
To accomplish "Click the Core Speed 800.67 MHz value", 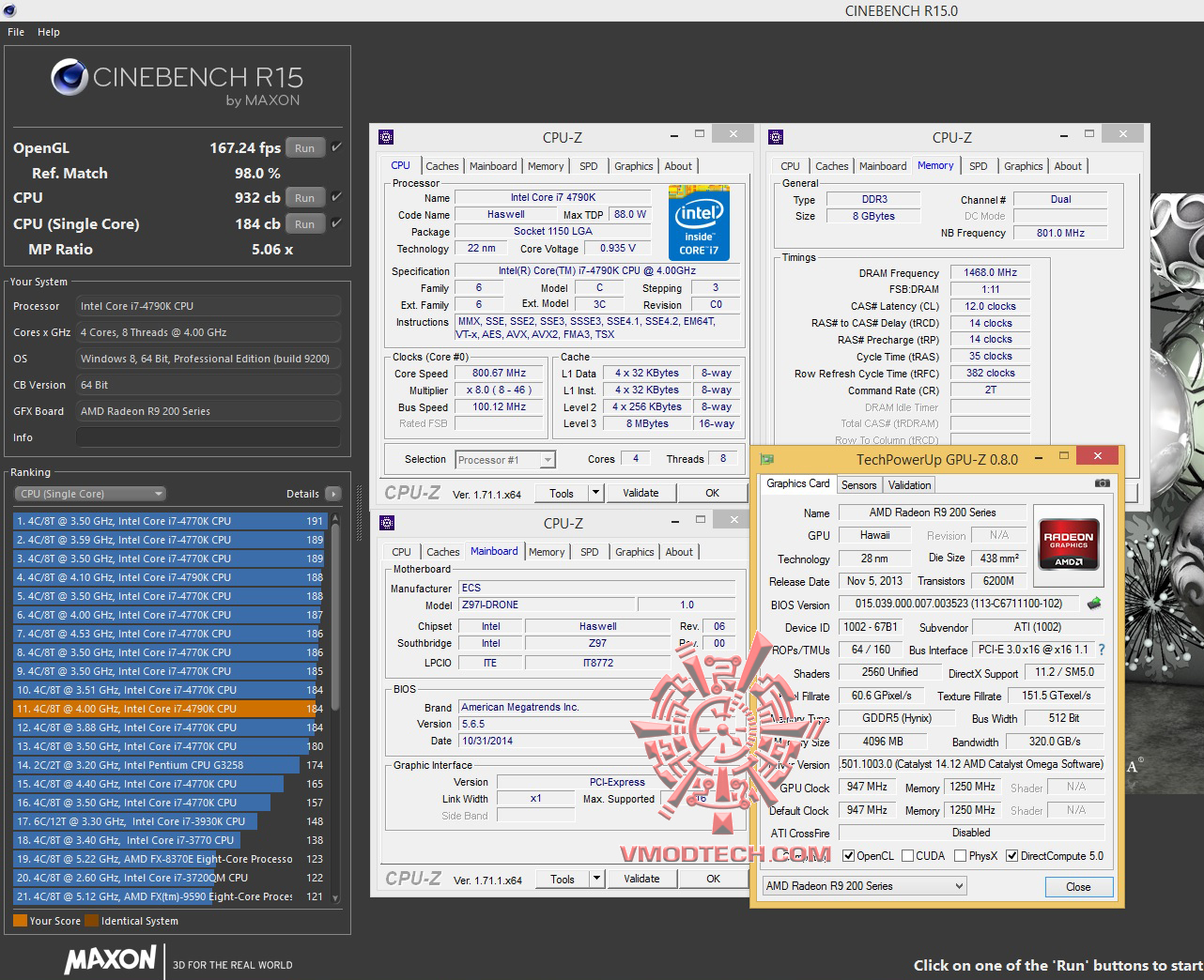I will coord(500,373).
